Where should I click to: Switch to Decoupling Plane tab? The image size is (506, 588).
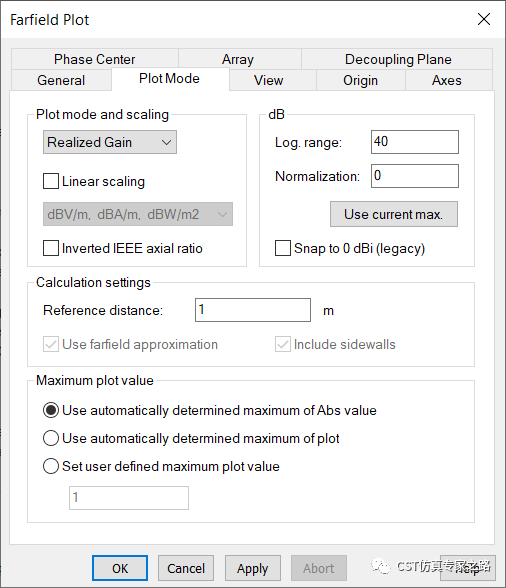397,59
